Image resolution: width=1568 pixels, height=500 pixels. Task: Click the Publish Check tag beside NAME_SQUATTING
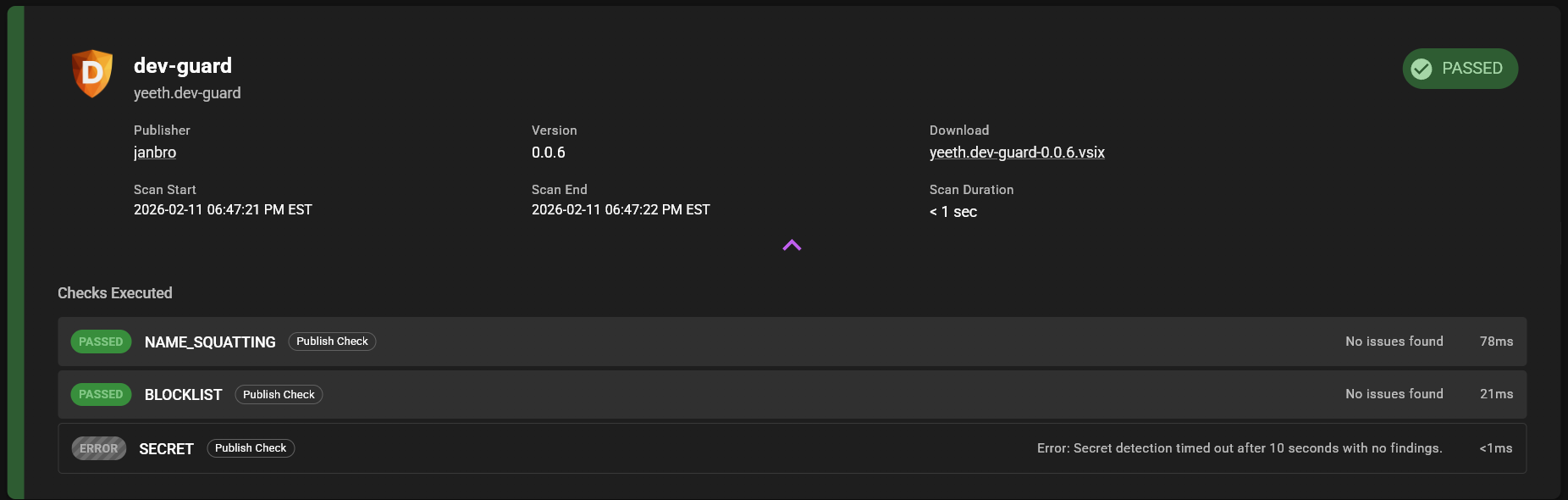click(x=332, y=342)
